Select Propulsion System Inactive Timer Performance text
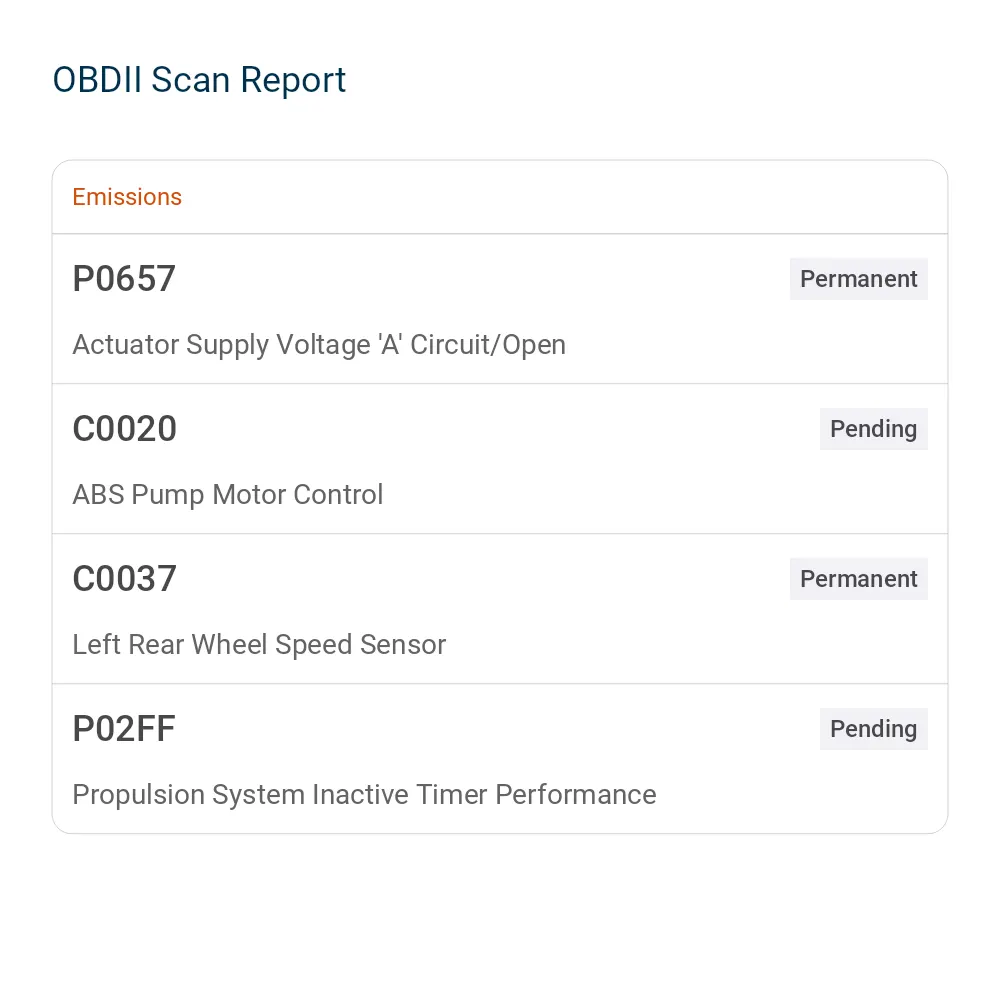1000x1000 pixels. pyautogui.click(x=364, y=795)
